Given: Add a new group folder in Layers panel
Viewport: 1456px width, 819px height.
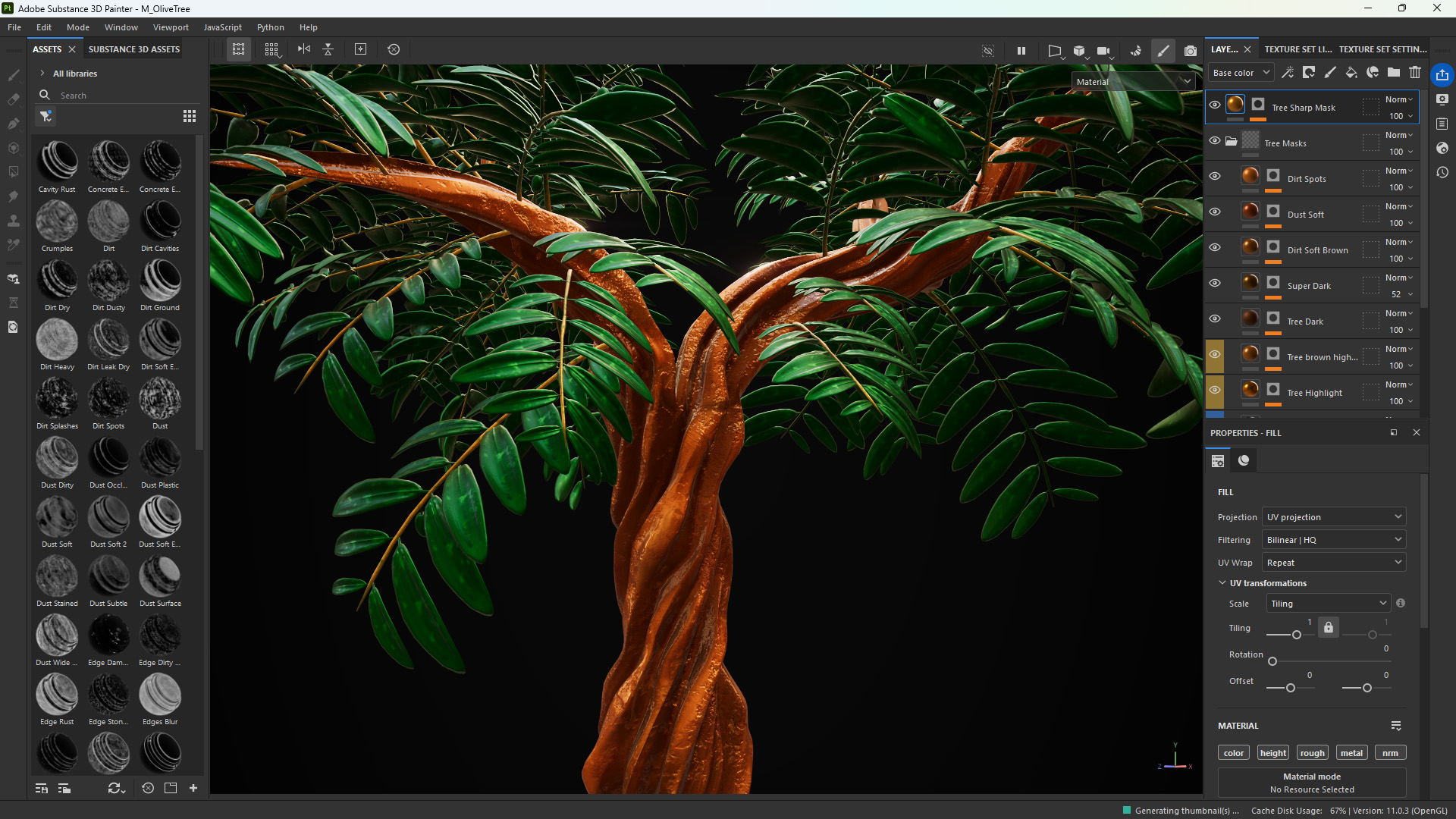Looking at the screenshot, I should tap(1394, 72).
